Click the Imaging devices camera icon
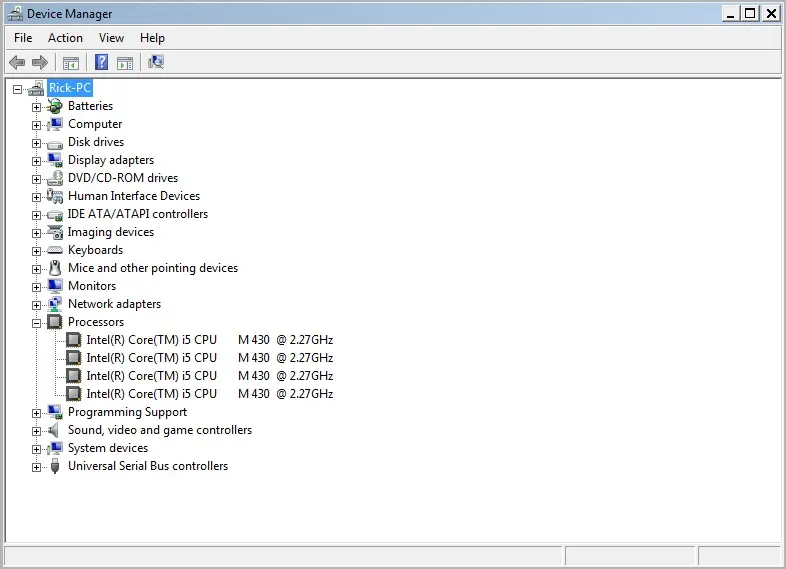Screen dimensions: 786x569 [x=55, y=232]
